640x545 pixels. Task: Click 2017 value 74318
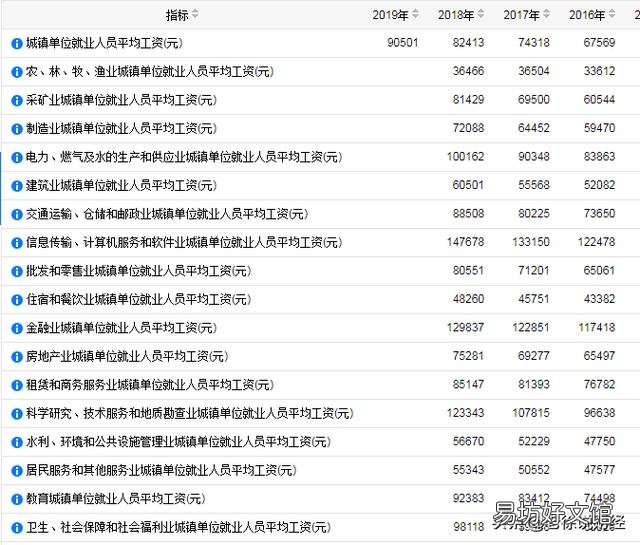(x=533, y=42)
